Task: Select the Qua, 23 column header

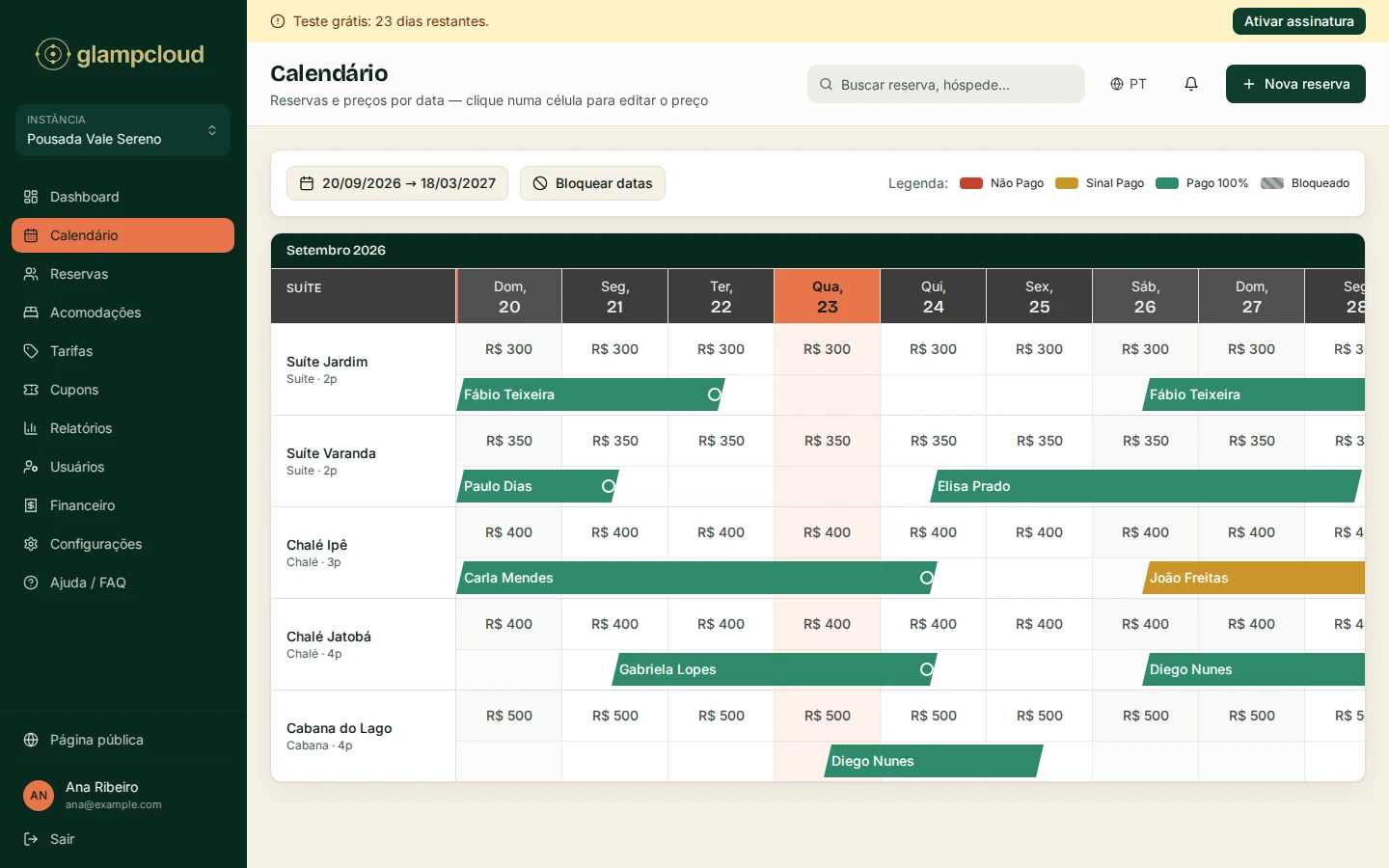Action: point(828,296)
